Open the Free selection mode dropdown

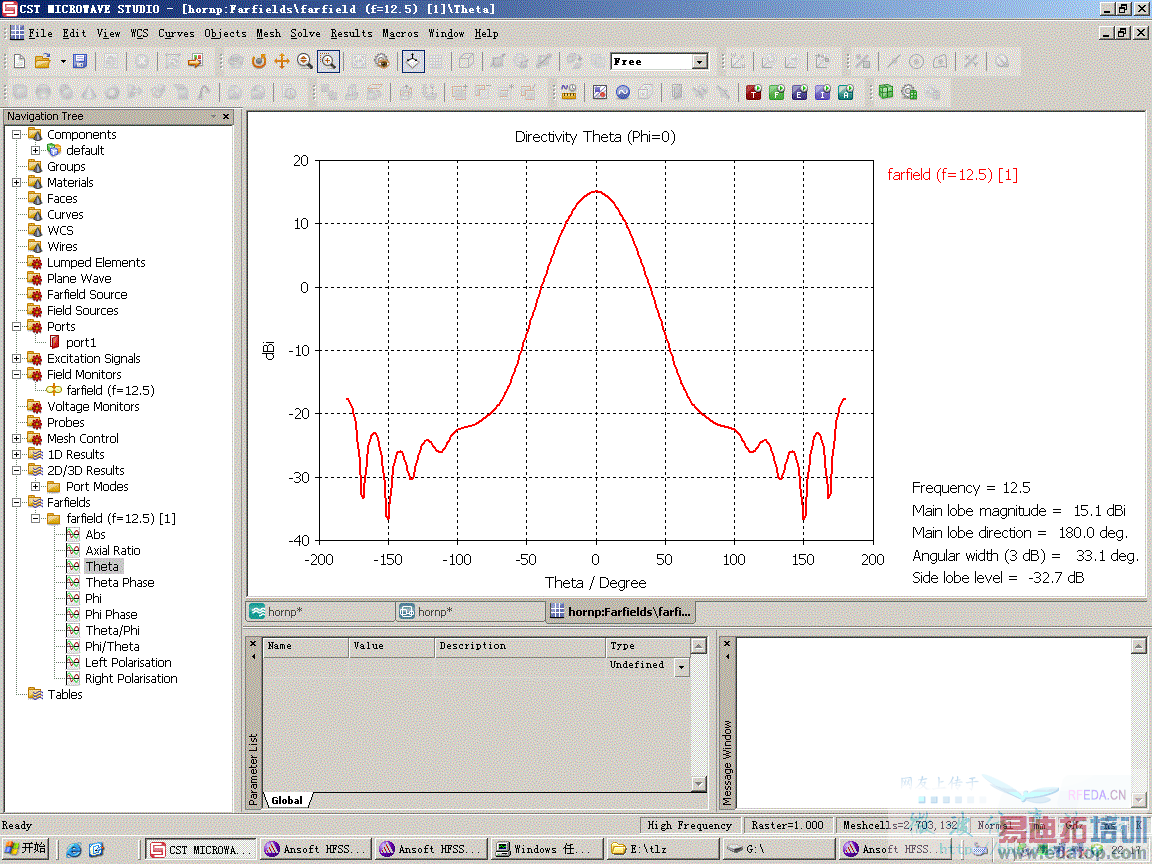coord(699,62)
